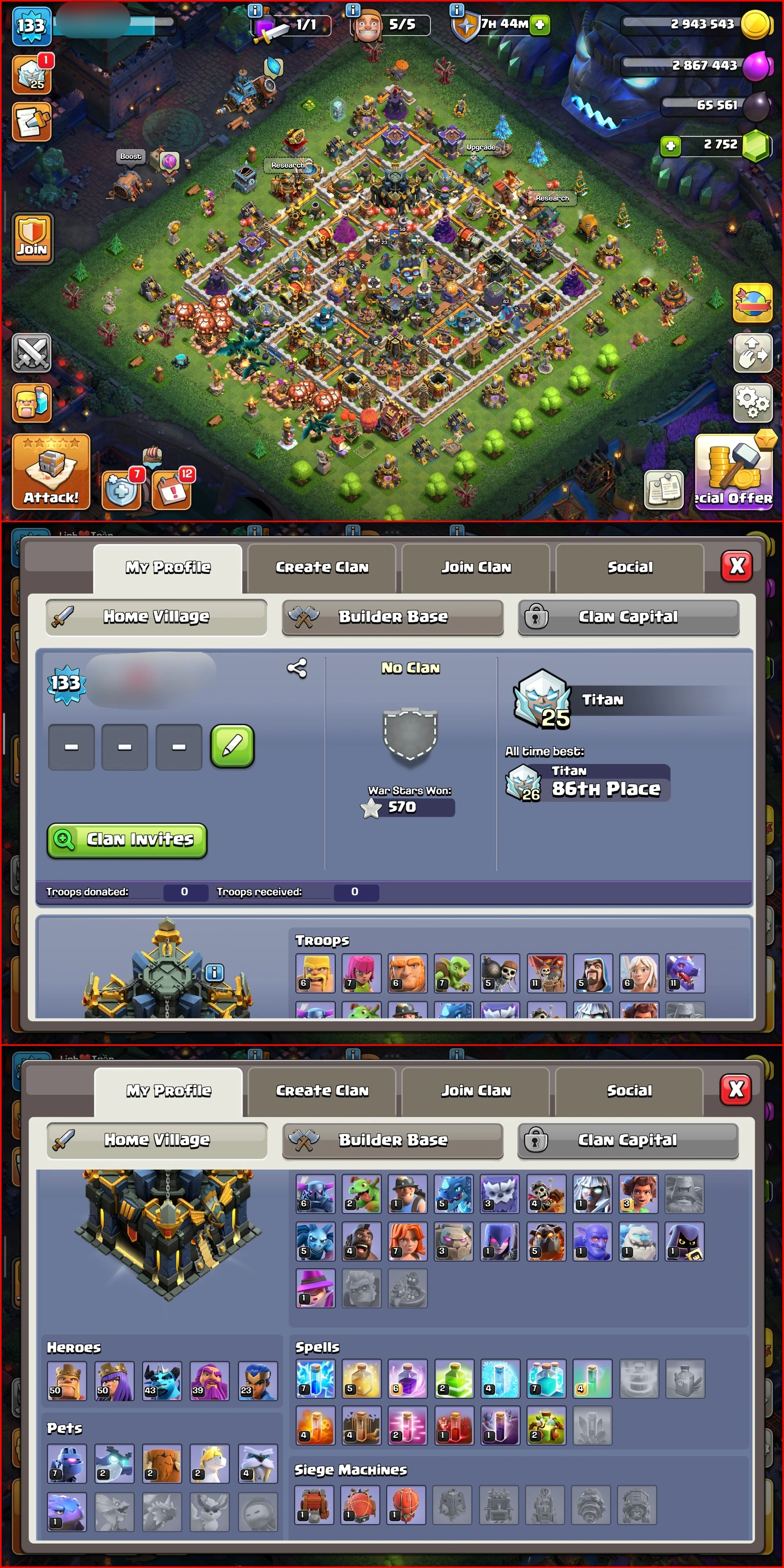This screenshot has height=1568, width=784.
Task: Close the first profile window with X
Action: (x=737, y=566)
